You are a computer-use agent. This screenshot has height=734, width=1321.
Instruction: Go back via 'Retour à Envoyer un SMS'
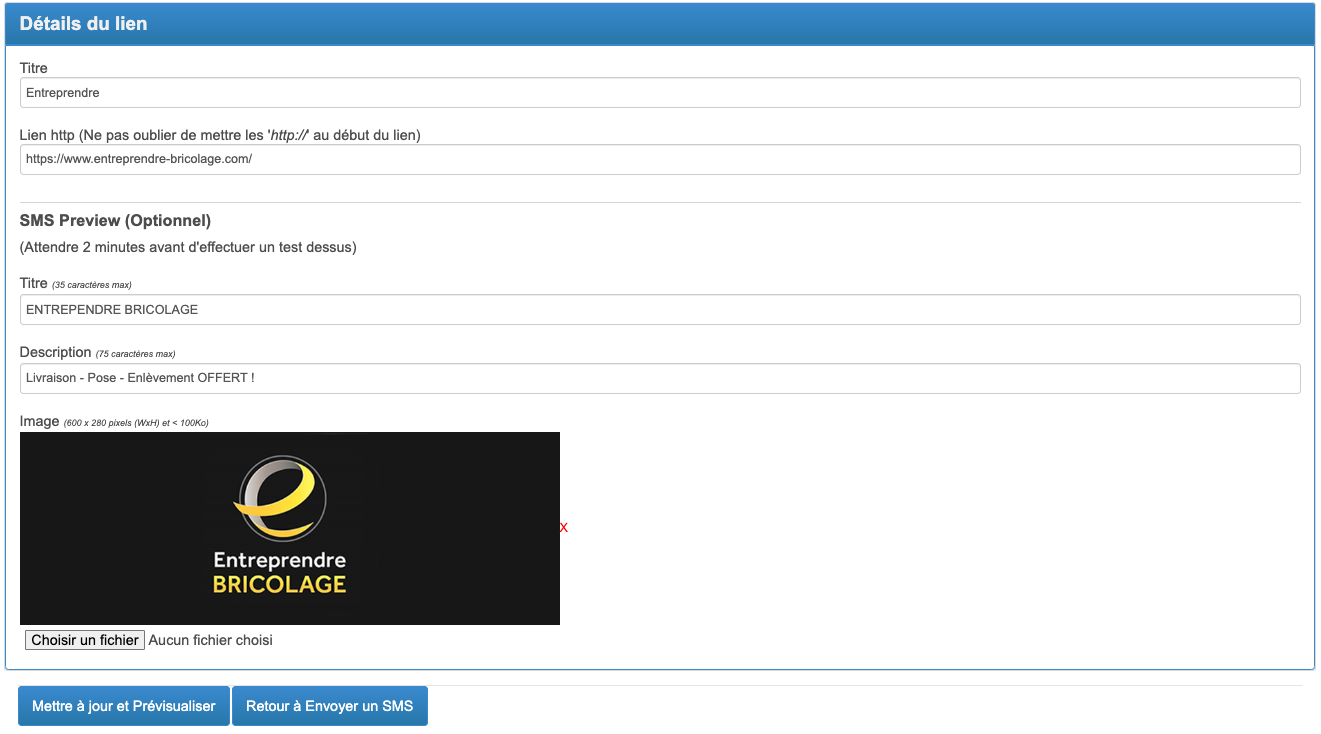pyautogui.click(x=330, y=706)
